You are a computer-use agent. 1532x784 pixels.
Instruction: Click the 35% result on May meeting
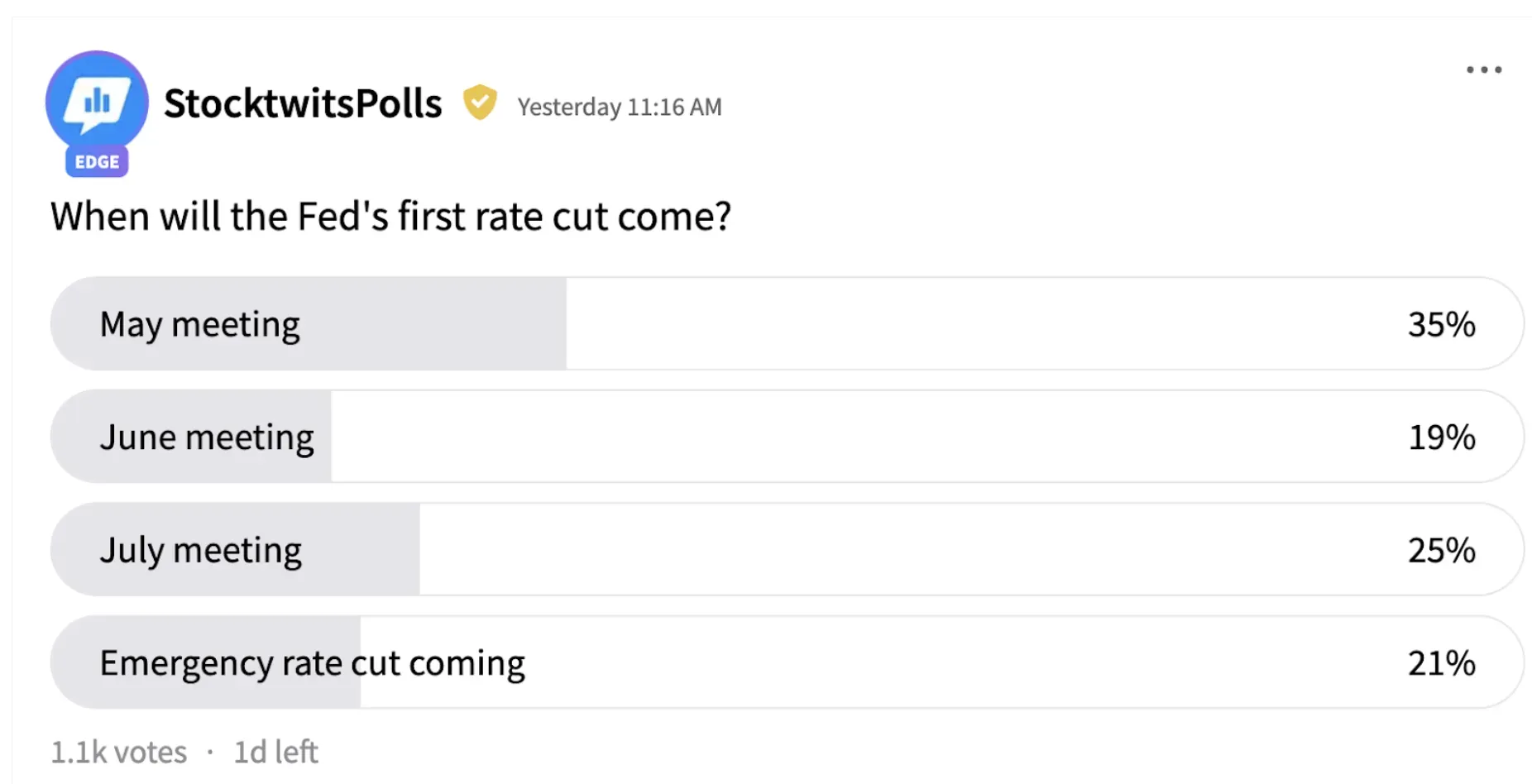[x=1441, y=324]
